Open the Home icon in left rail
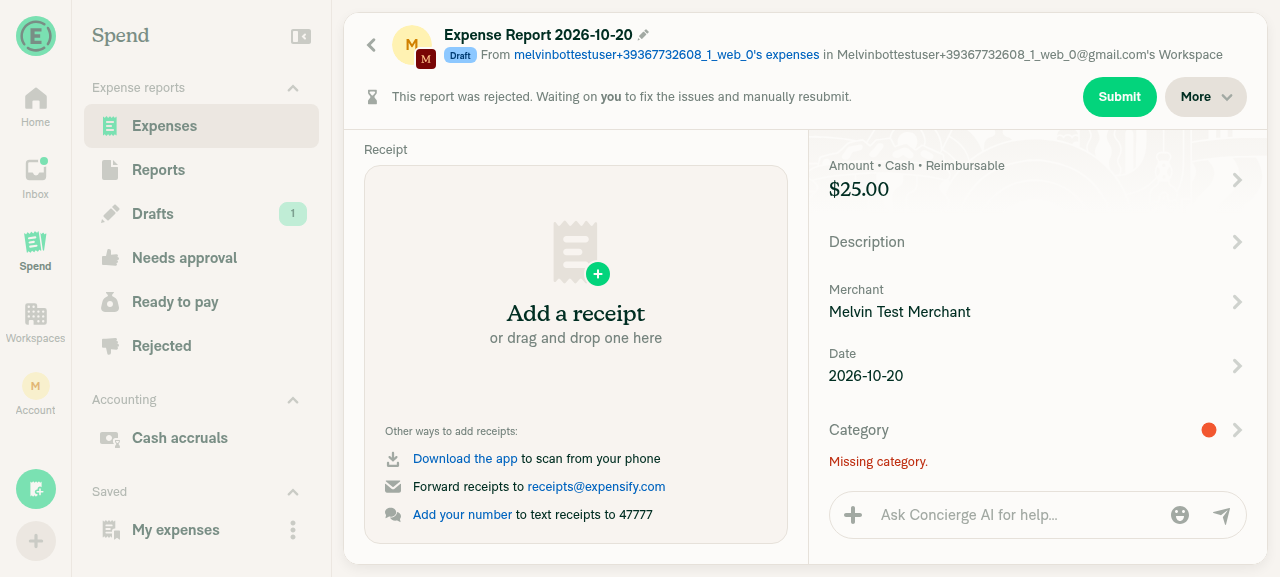The height and width of the screenshot is (577, 1280). pyautogui.click(x=35, y=98)
